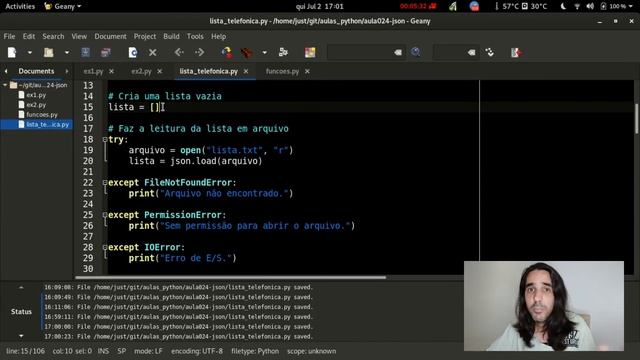Go to previous sidebar tab with left arrow
Screen dimensions: 640x360
[6, 71]
